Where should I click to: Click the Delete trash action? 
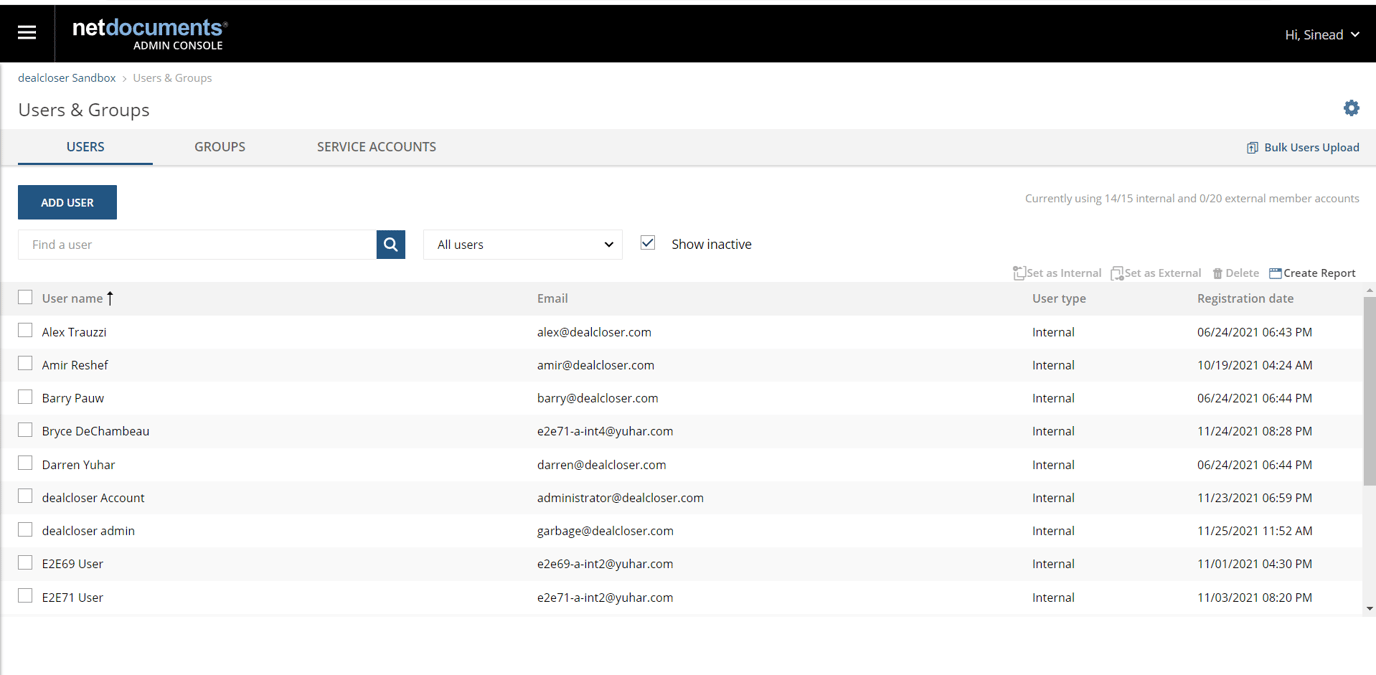click(1236, 273)
